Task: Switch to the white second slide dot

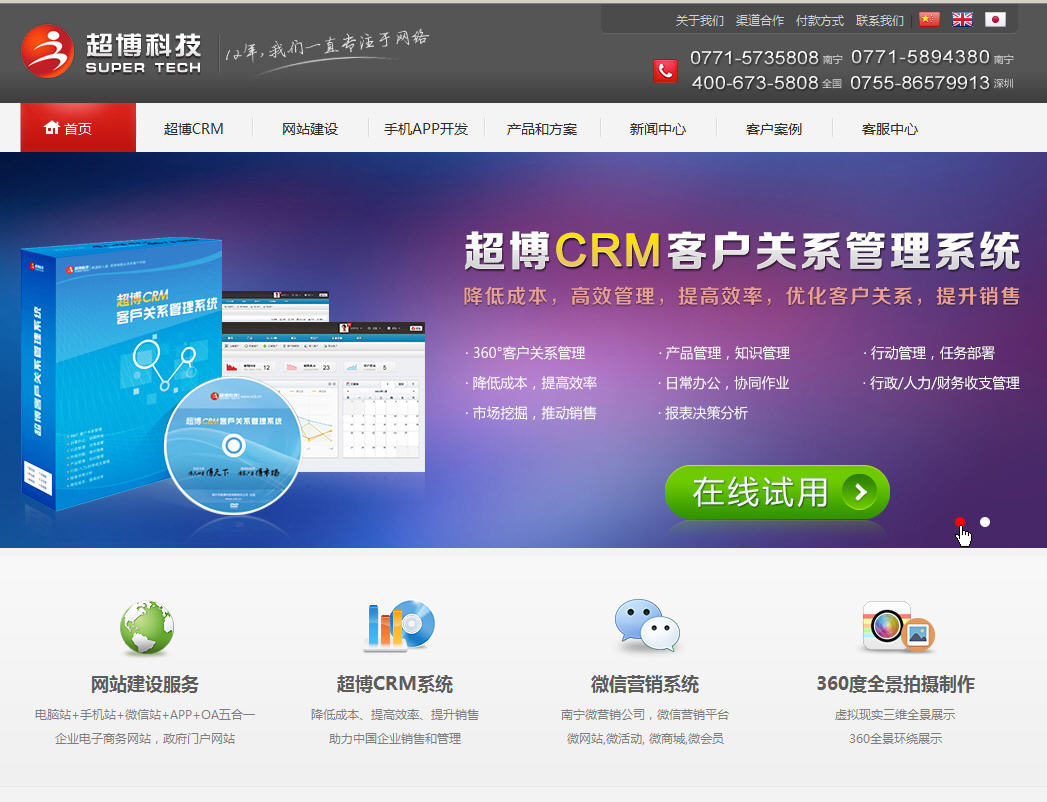Action: pyautogui.click(x=985, y=522)
